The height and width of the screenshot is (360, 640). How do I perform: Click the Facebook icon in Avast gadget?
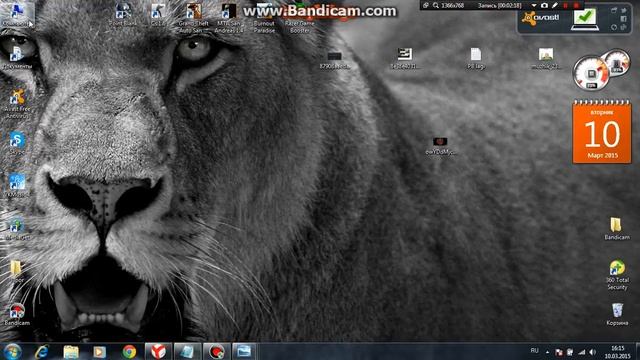pos(624,19)
